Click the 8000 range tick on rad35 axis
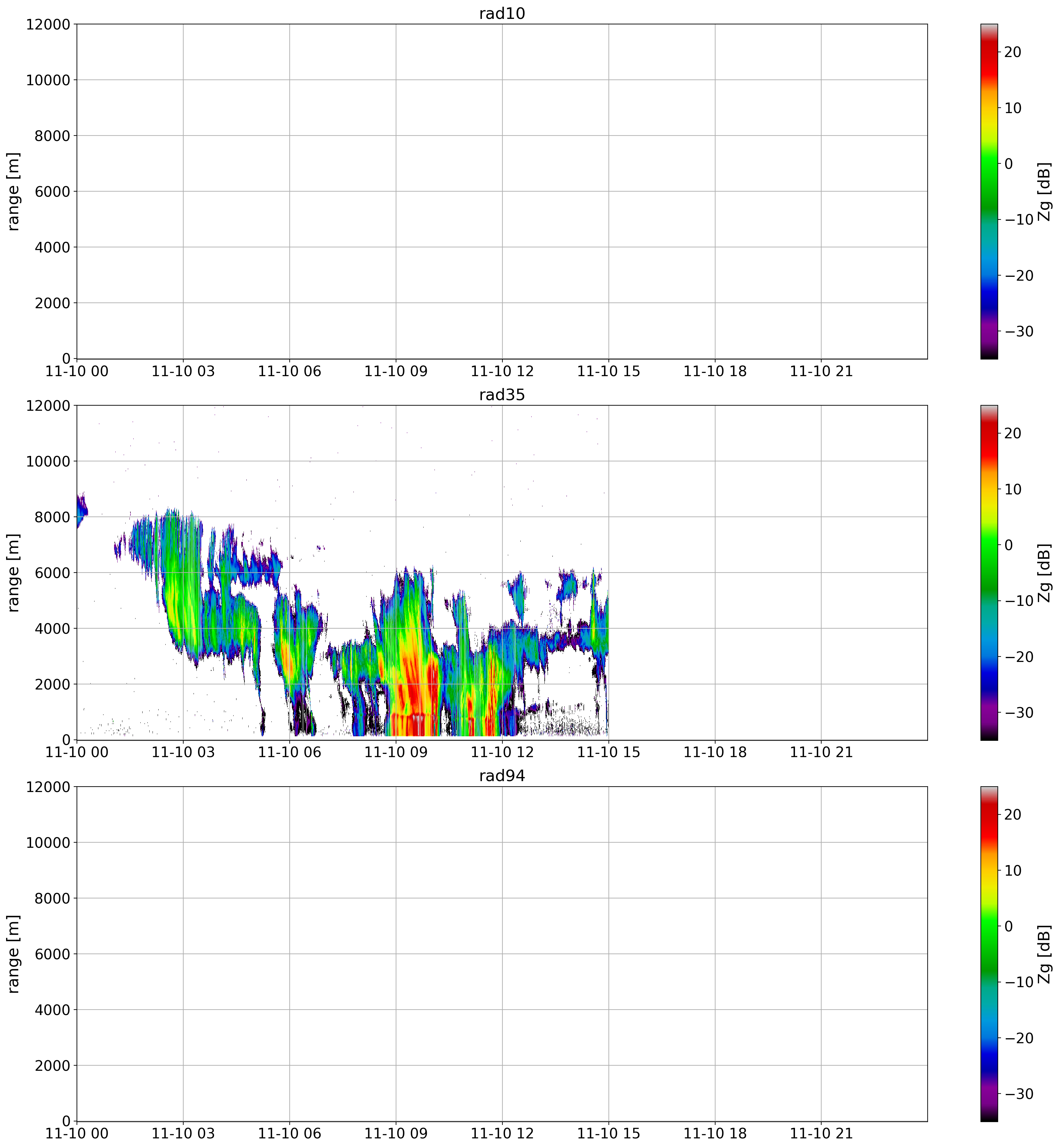The height and width of the screenshot is (1148, 1059). [x=53, y=517]
